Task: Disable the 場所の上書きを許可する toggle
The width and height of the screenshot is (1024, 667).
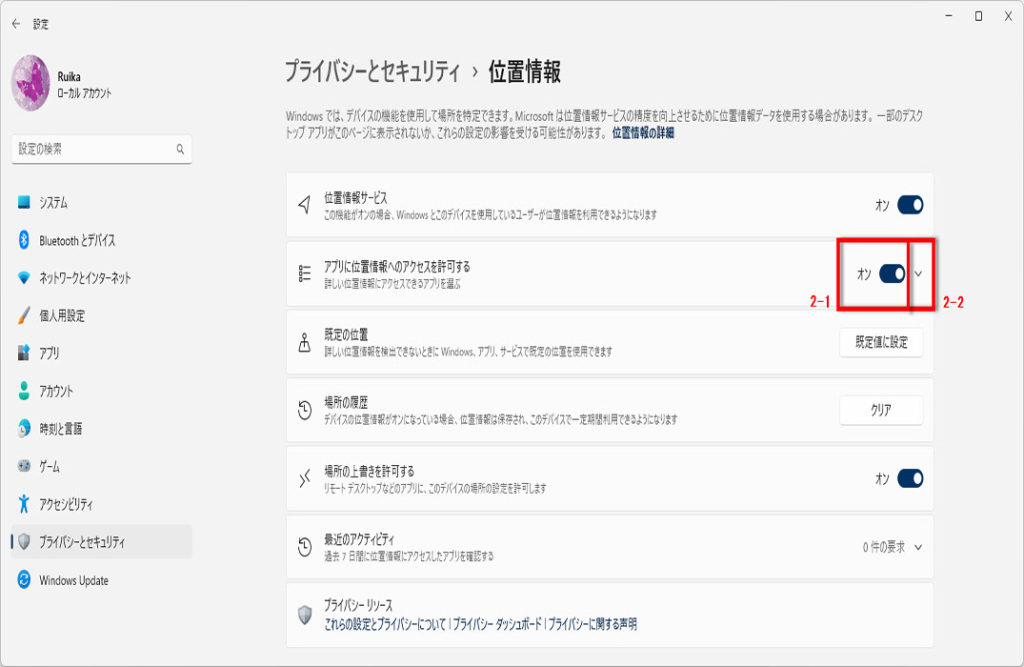Action: [x=909, y=479]
